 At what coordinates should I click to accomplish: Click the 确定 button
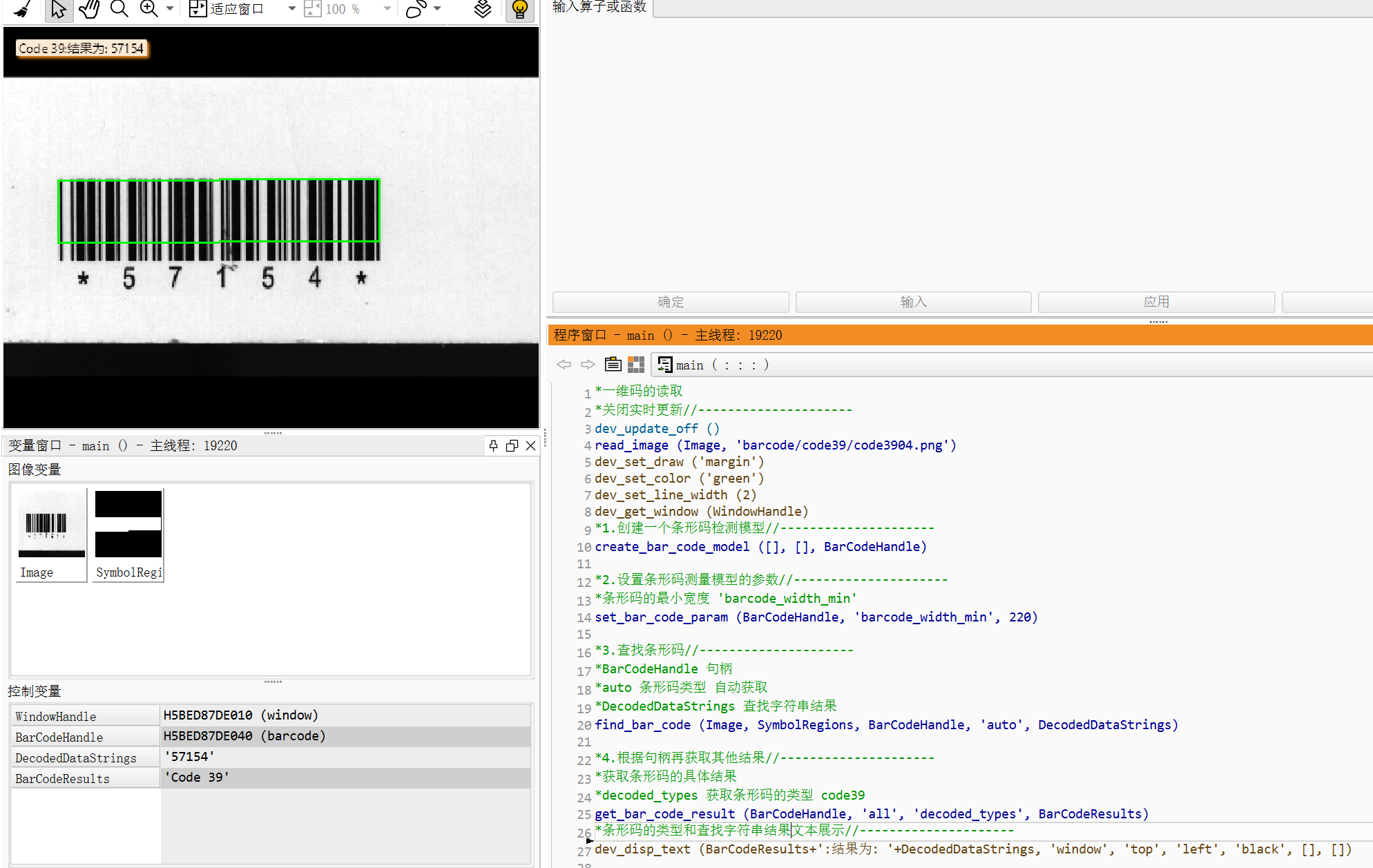[670, 302]
